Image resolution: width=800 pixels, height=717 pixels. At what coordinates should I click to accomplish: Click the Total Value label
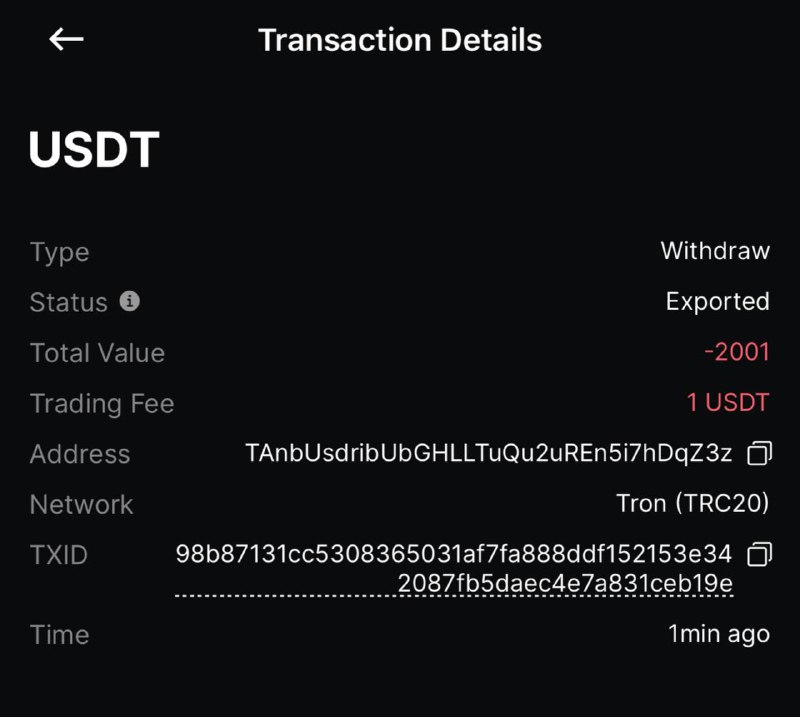point(97,353)
